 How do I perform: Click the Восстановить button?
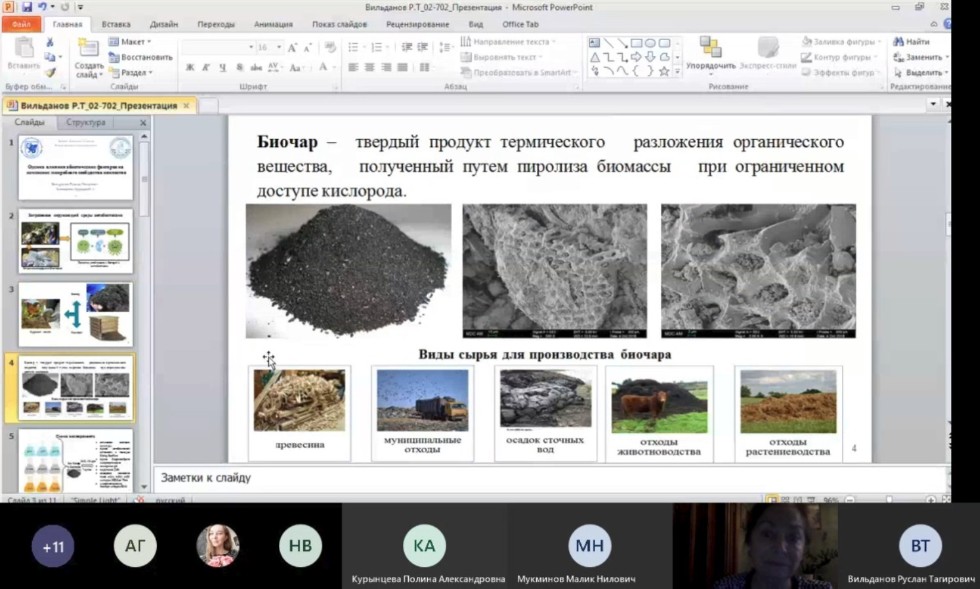tap(140, 57)
